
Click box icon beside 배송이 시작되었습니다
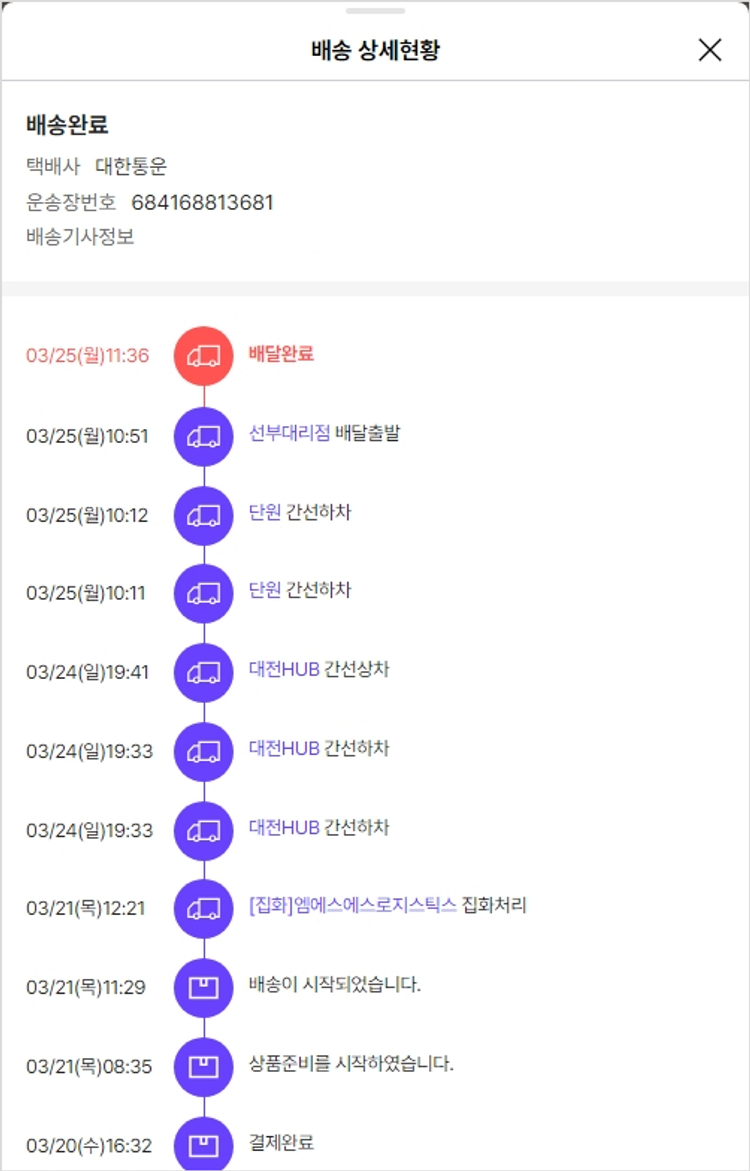204,987
